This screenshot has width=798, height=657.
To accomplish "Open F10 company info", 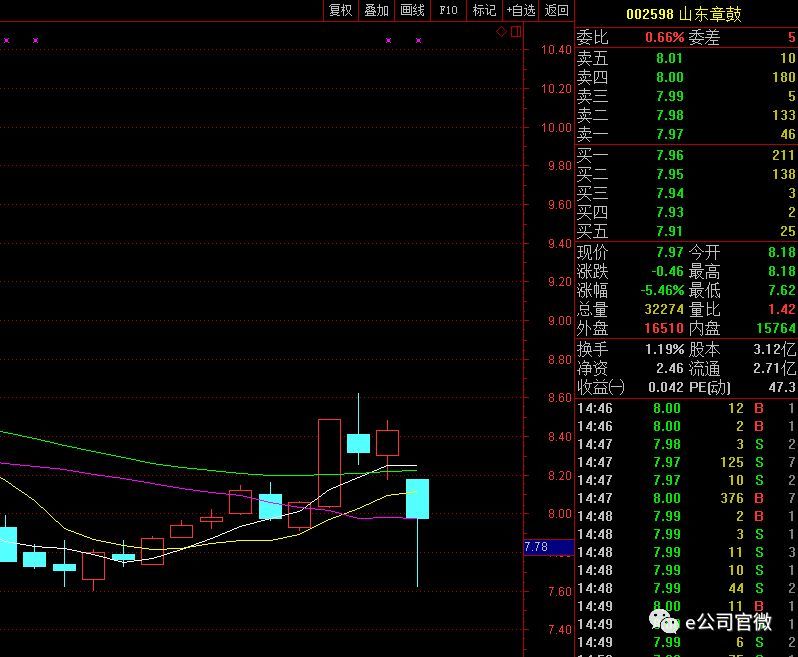I will point(448,10).
